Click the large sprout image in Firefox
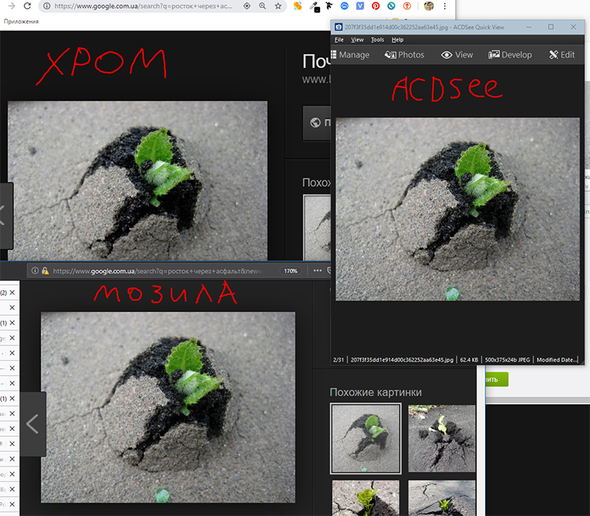This screenshot has height=516, width=590. (168, 407)
